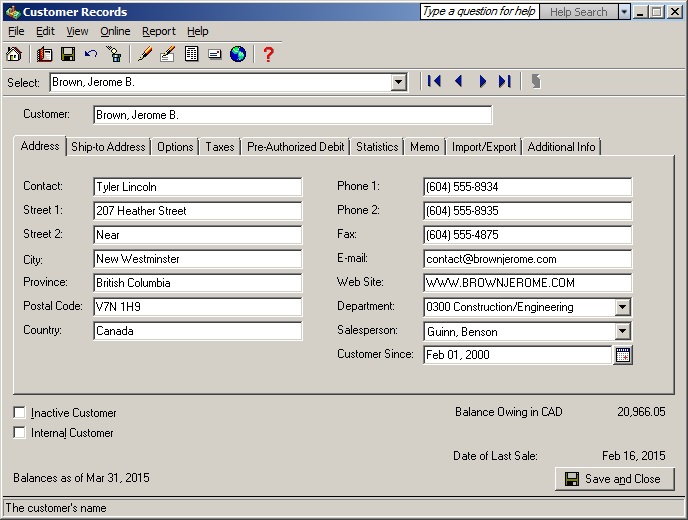Go to first customer record
Viewport: 688px width, 520px height.
click(x=434, y=81)
